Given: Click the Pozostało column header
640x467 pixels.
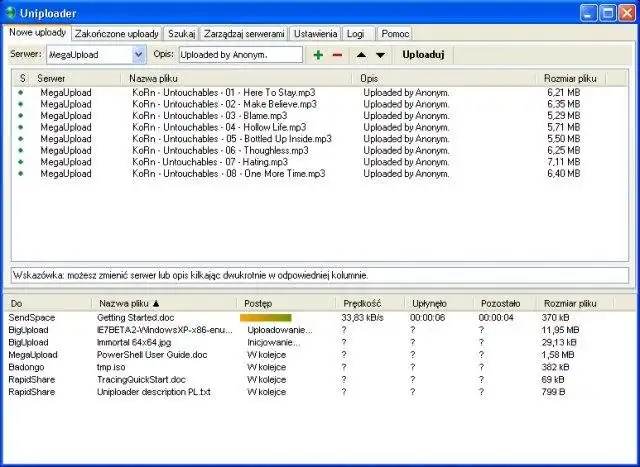Looking at the screenshot, I should pyautogui.click(x=505, y=303).
